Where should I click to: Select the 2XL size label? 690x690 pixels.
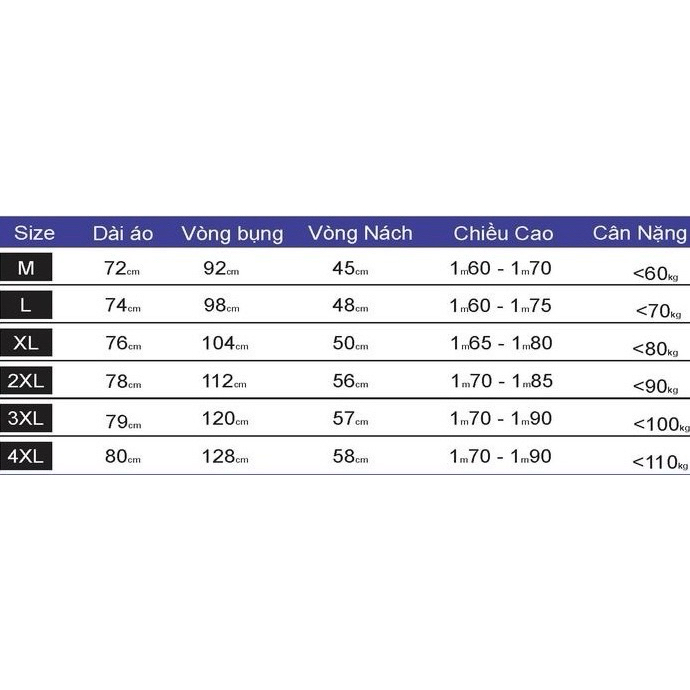pos(26,381)
